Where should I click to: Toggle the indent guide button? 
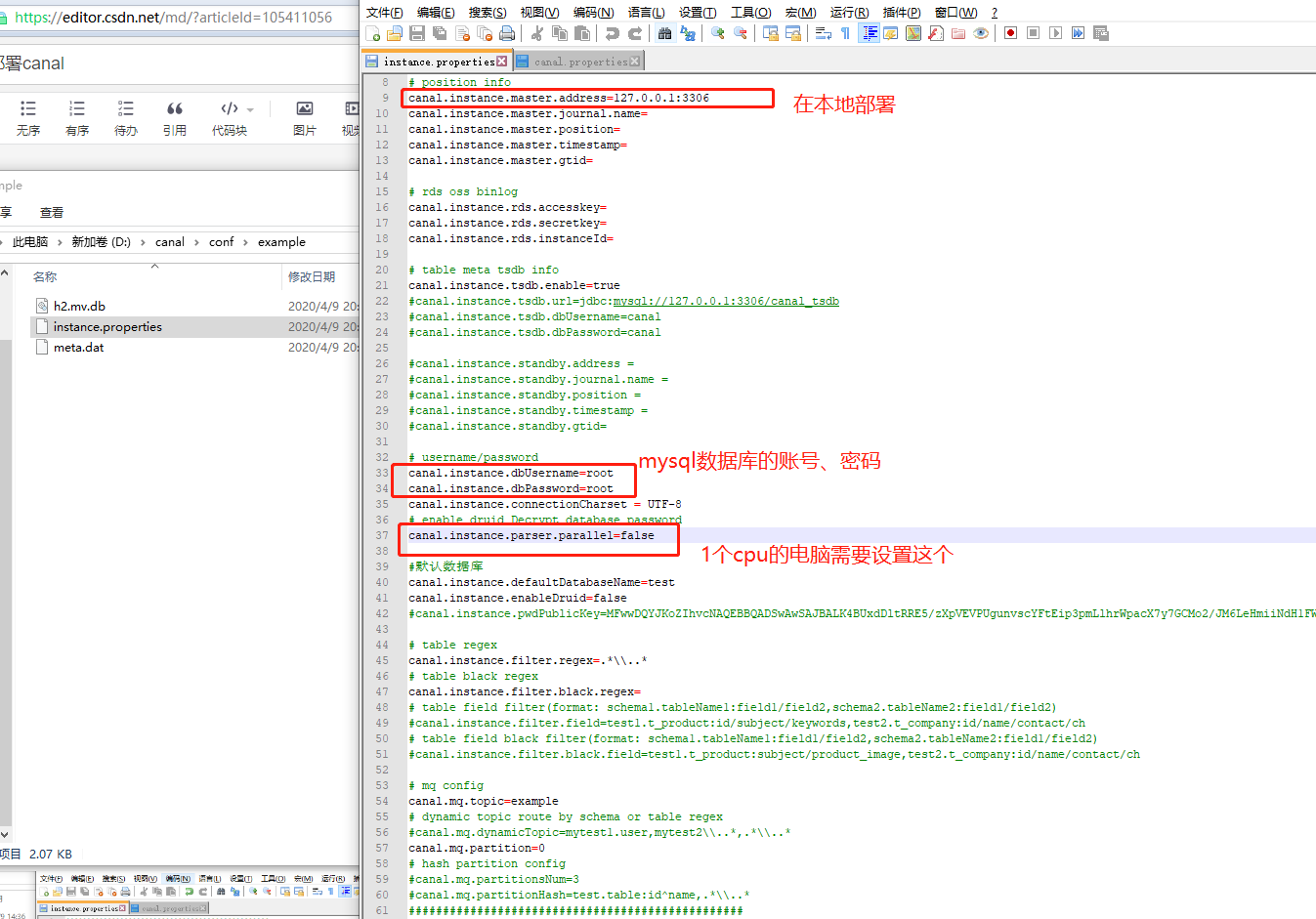coord(869,33)
